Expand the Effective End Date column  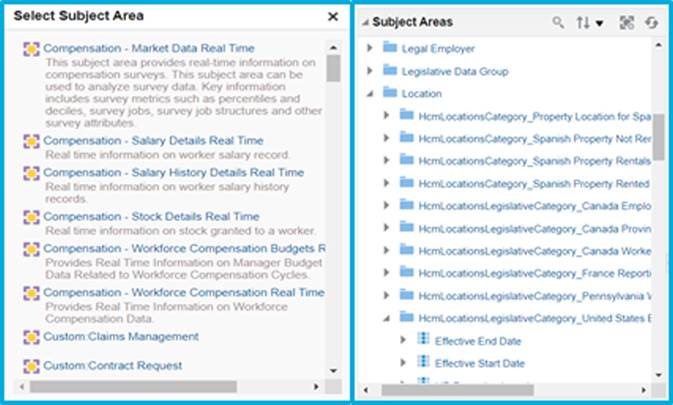click(x=403, y=340)
